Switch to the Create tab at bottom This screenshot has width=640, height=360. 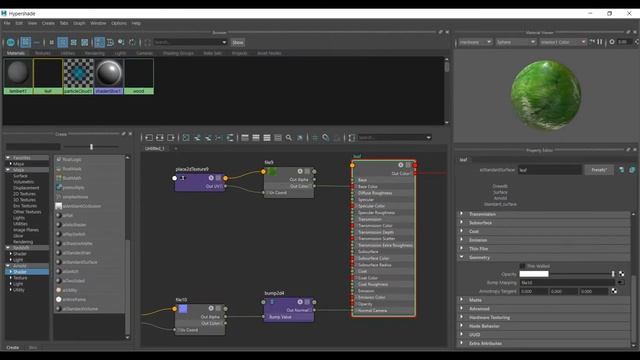click(x=13, y=347)
